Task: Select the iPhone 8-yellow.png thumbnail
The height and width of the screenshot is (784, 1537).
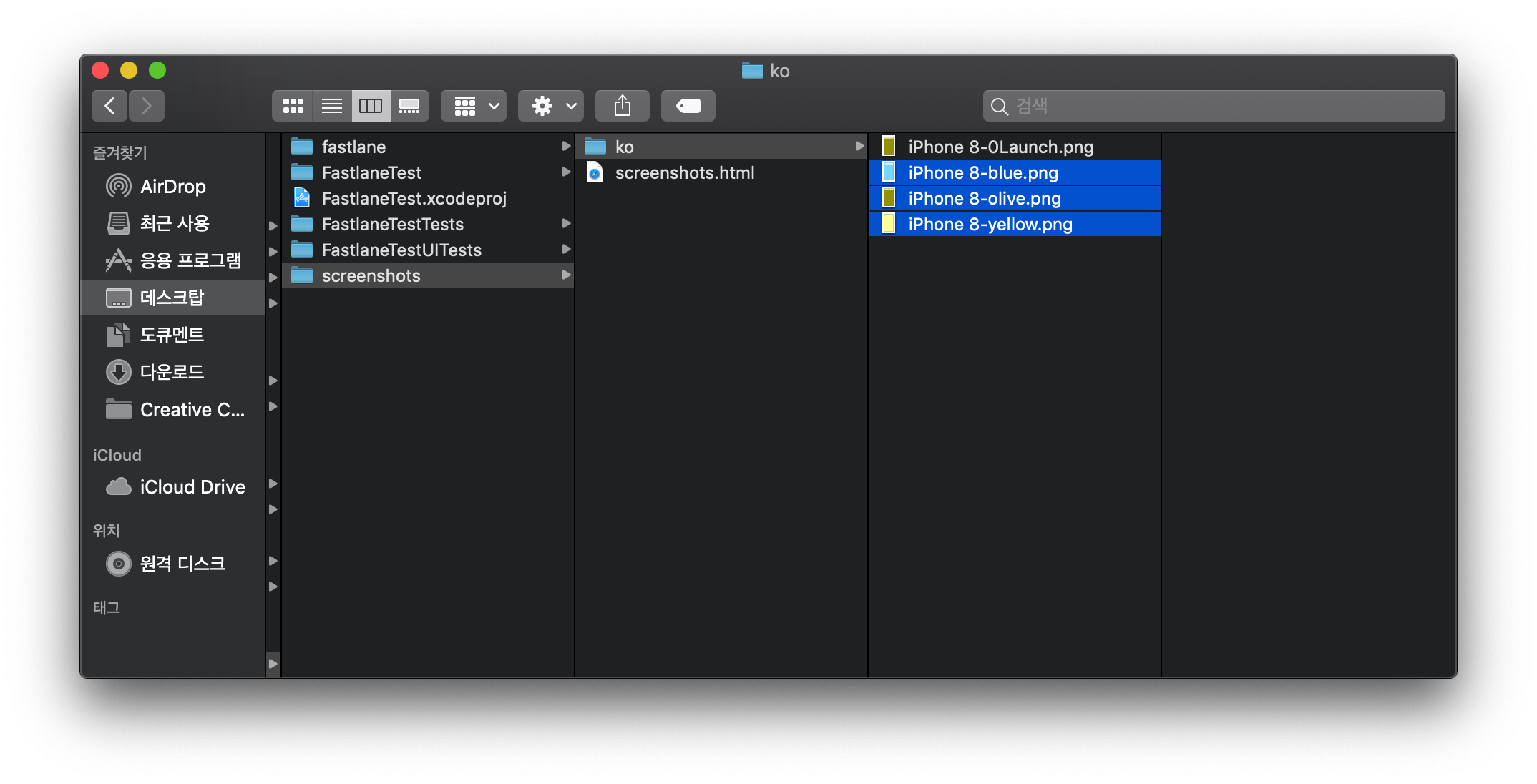Action: tap(889, 224)
